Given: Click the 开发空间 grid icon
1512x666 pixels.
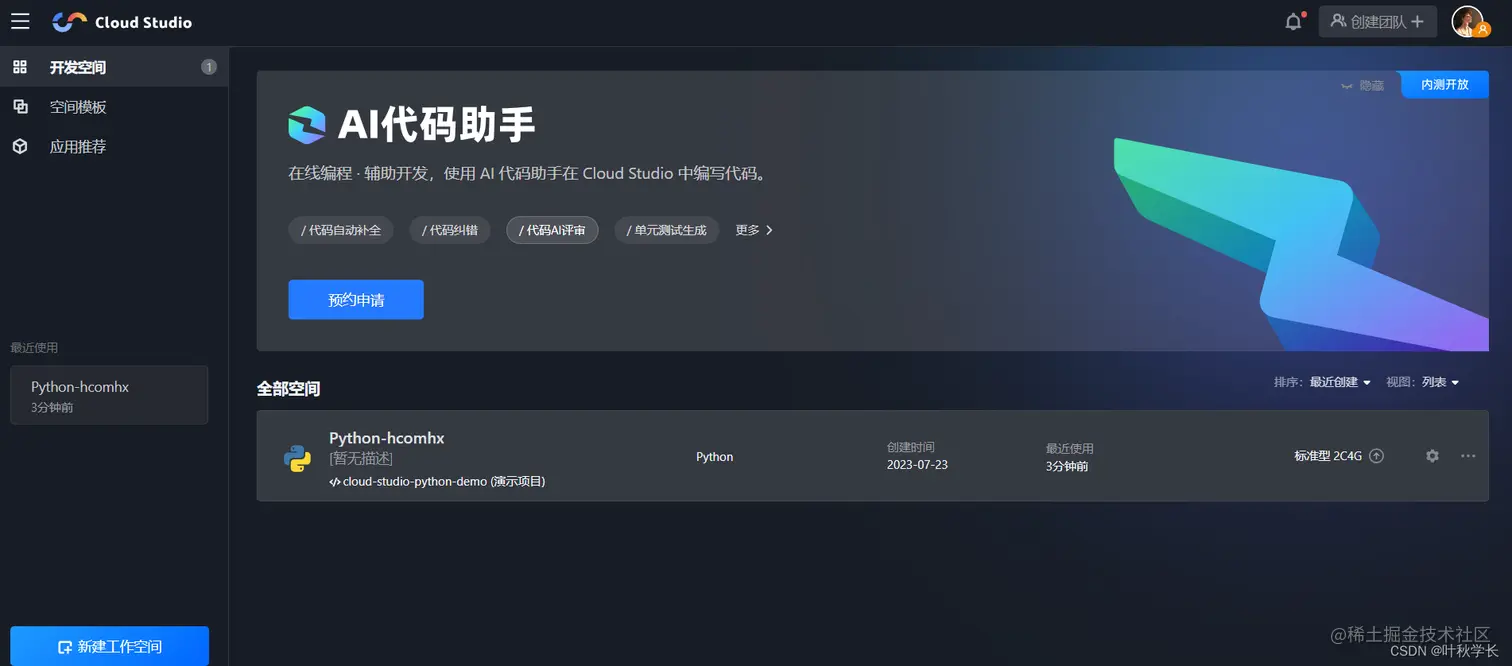Looking at the screenshot, I should [x=20, y=67].
